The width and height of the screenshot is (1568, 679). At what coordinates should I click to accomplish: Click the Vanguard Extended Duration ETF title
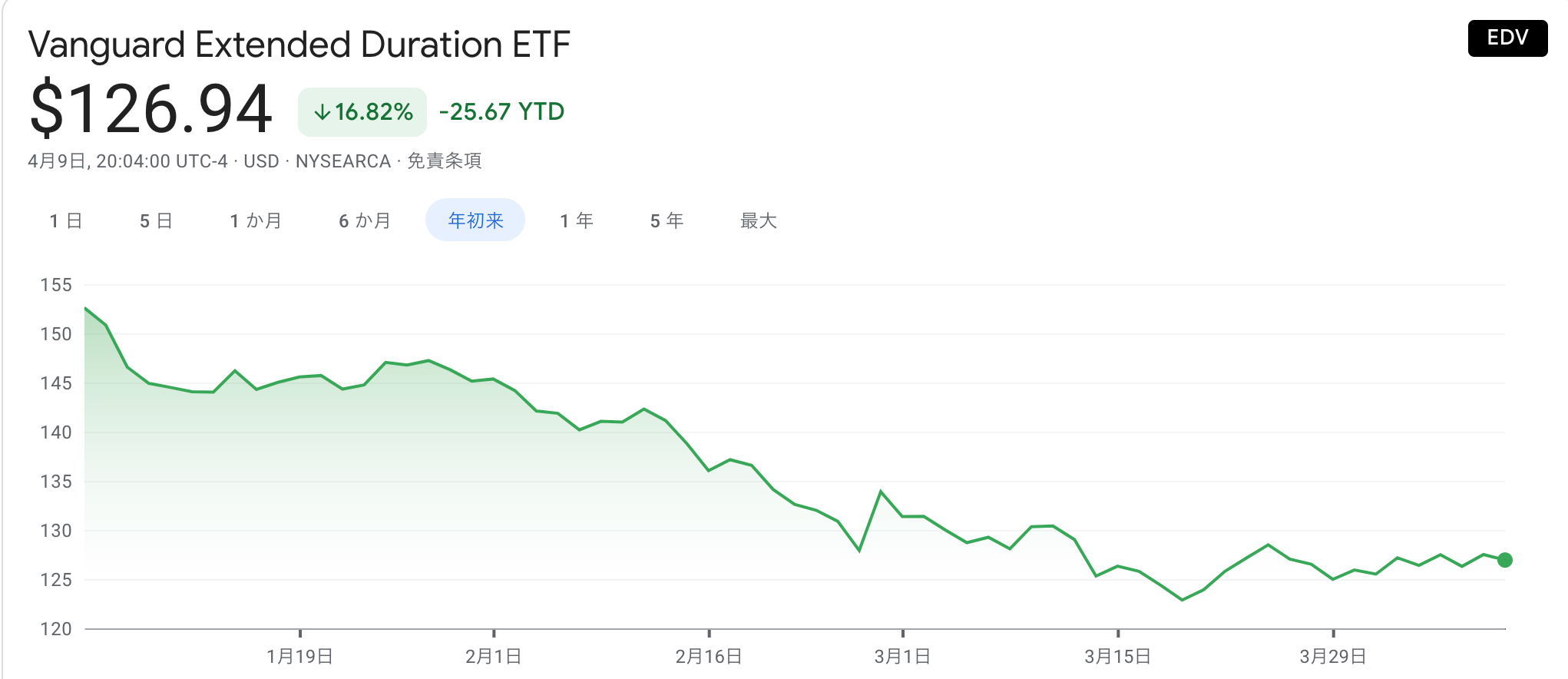pos(299,45)
